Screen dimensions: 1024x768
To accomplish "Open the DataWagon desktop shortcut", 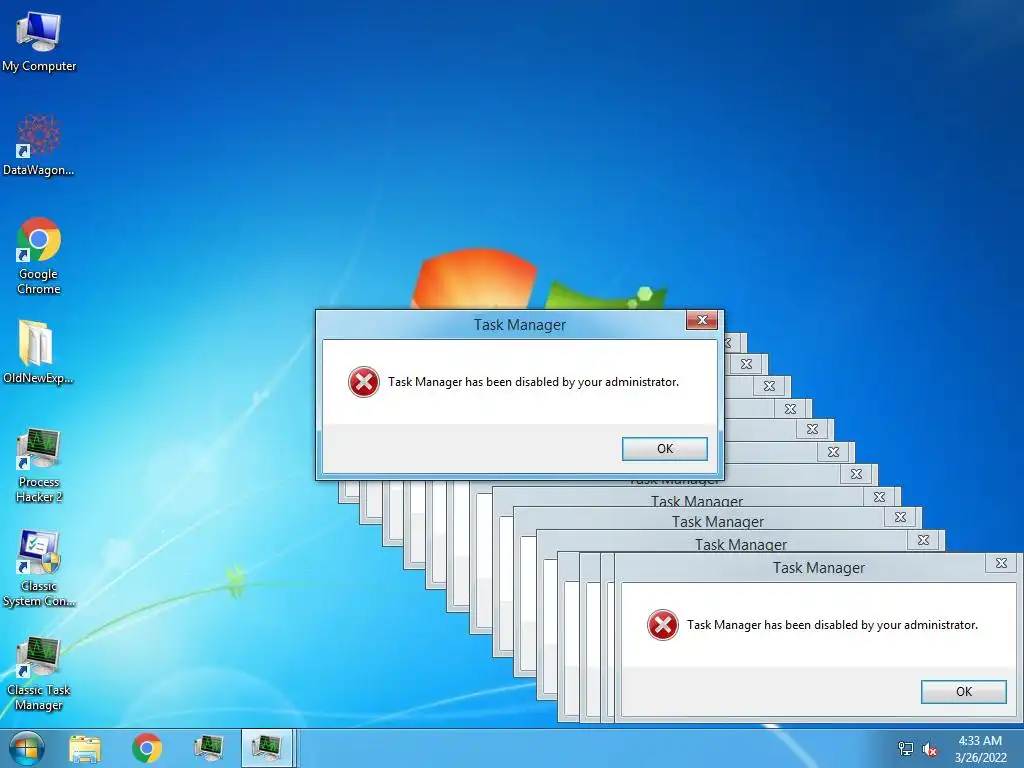I will coord(39,145).
